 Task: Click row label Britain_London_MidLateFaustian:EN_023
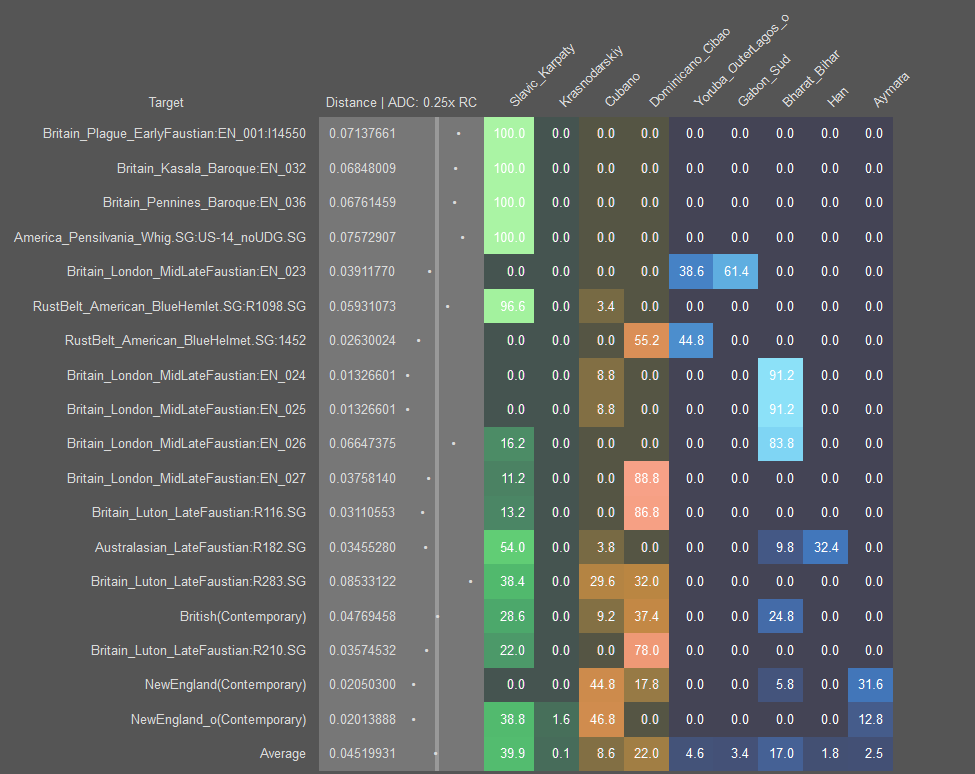pos(187,272)
